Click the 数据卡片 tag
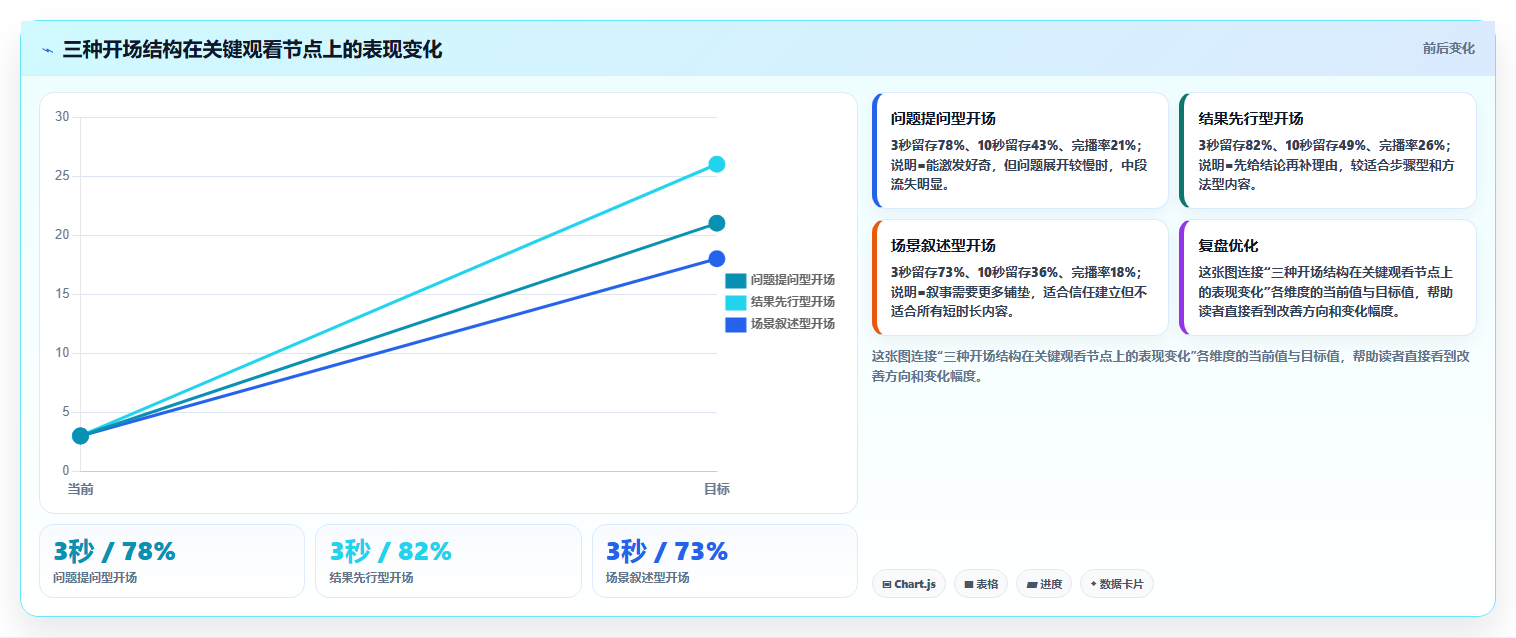This screenshot has height=638, width=1516. click(1117, 584)
